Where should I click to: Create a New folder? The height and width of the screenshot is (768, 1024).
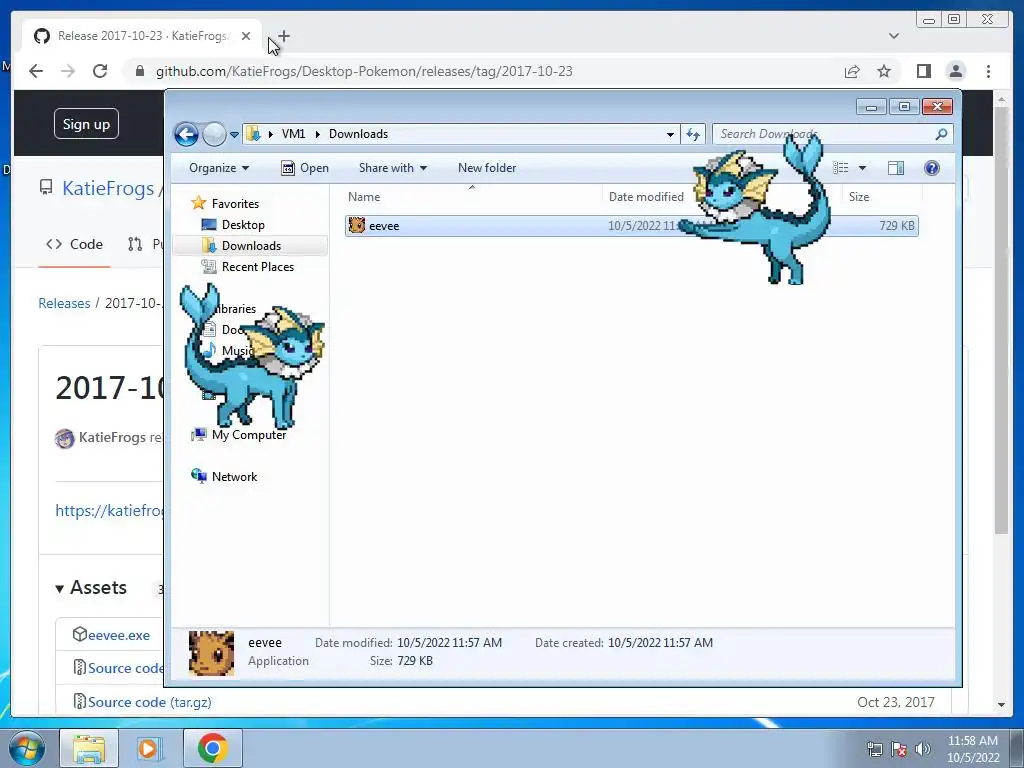[x=487, y=168]
